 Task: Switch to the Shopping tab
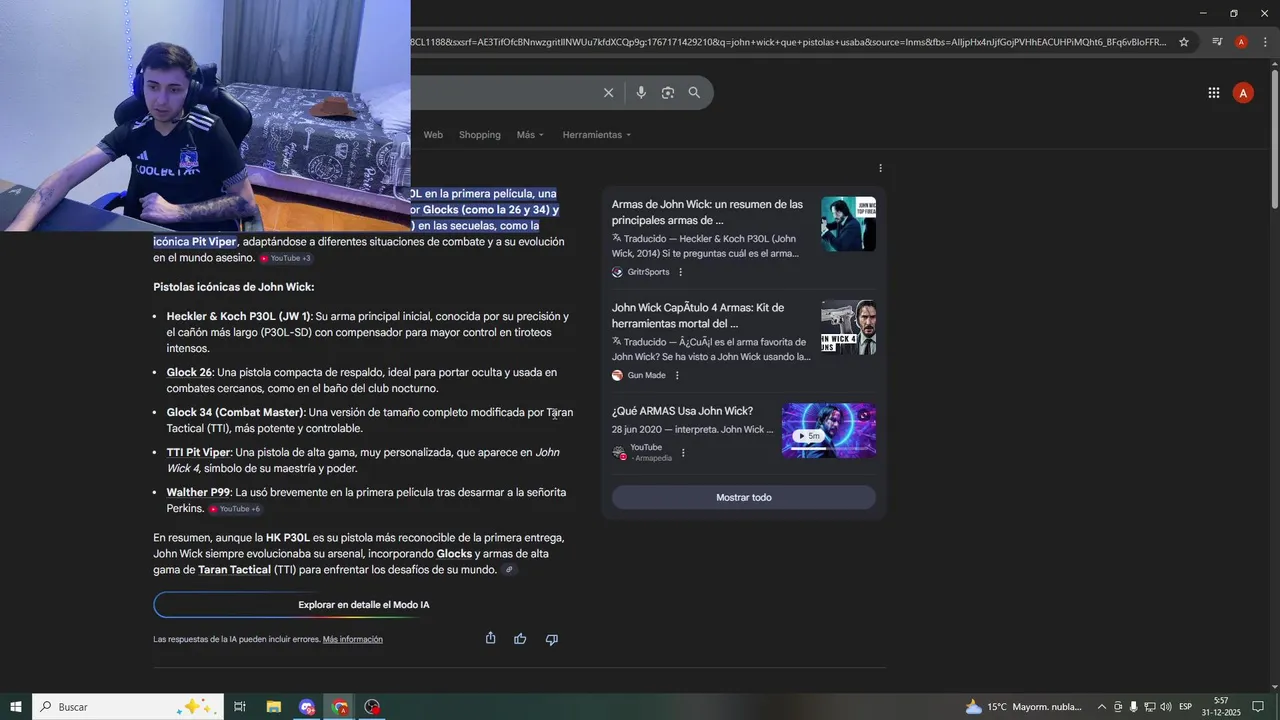coord(480,135)
